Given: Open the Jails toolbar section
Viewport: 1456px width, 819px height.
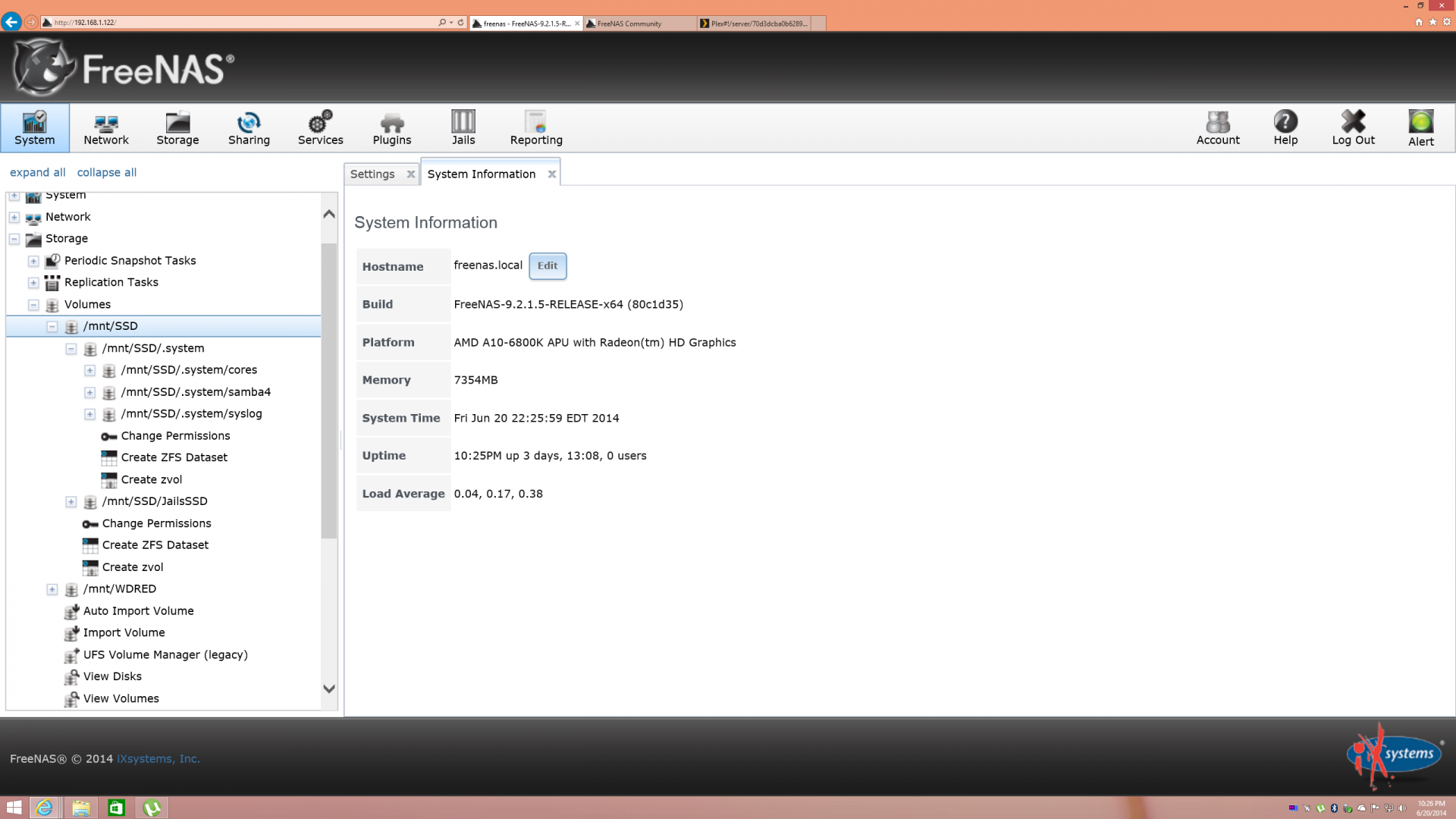Looking at the screenshot, I should [463, 128].
